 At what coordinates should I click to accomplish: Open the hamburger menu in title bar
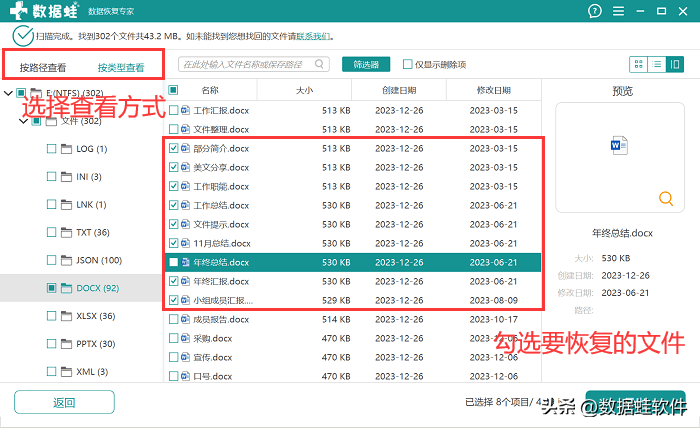pyautogui.click(x=619, y=12)
